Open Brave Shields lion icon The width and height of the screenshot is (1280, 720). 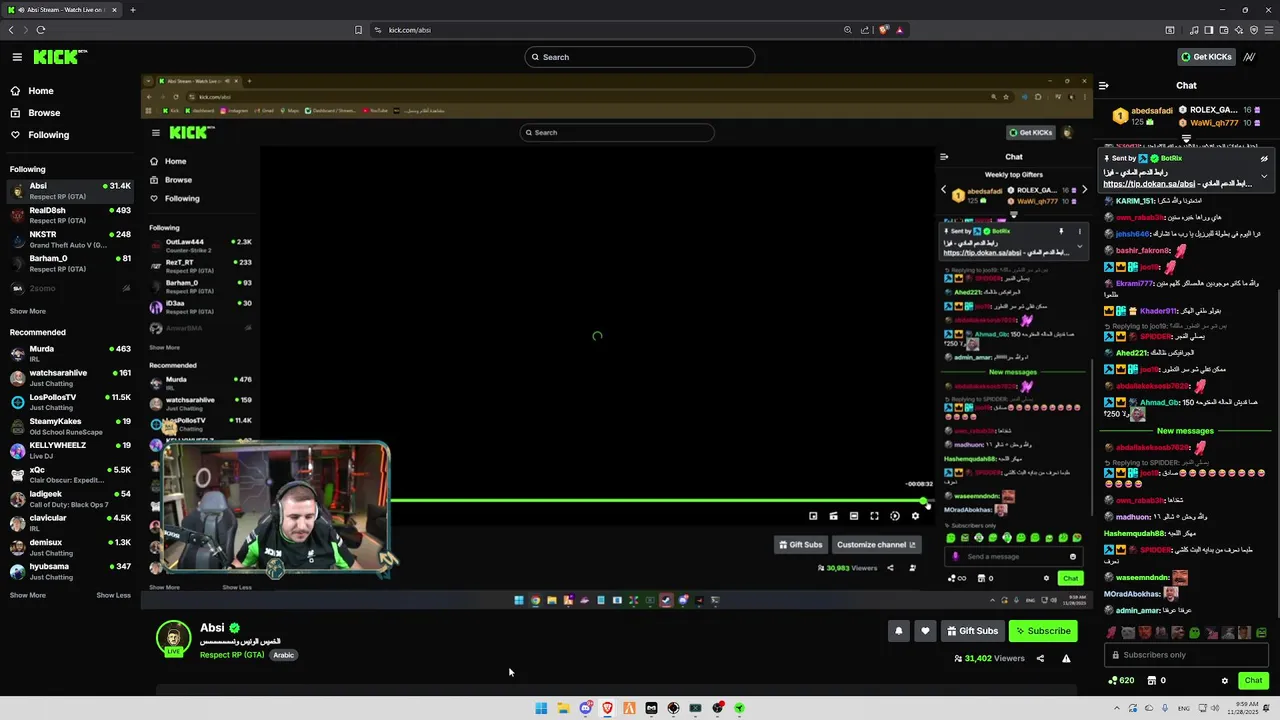(x=884, y=30)
